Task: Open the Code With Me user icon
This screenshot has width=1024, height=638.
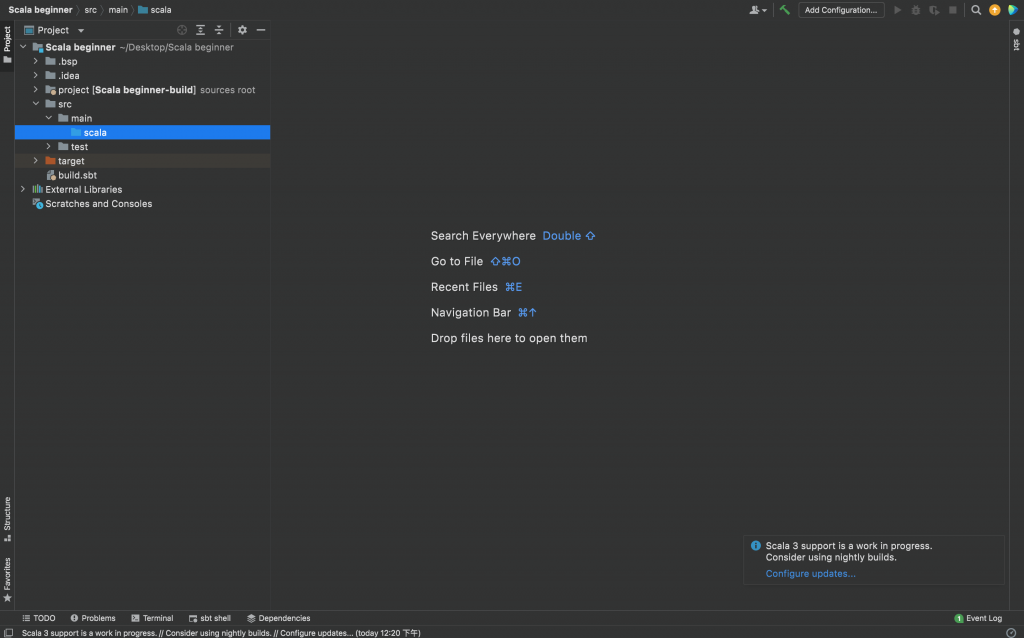Action: 758,10
